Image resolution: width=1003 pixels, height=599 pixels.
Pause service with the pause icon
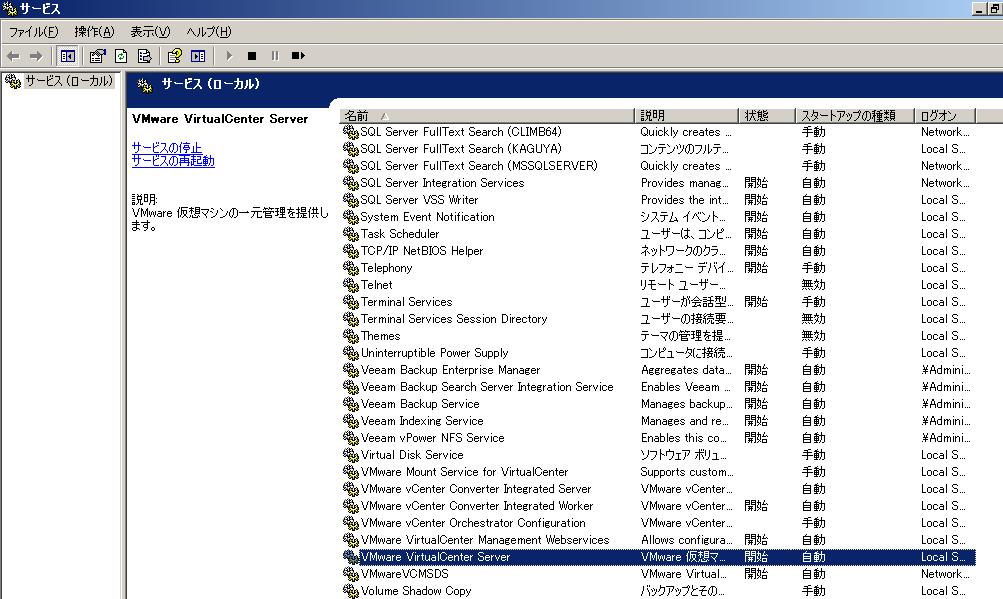(x=275, y=56)
